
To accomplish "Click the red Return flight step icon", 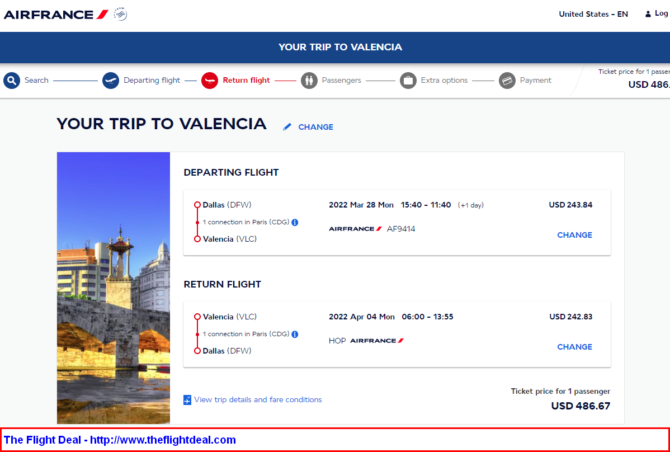I will [210, 80].
